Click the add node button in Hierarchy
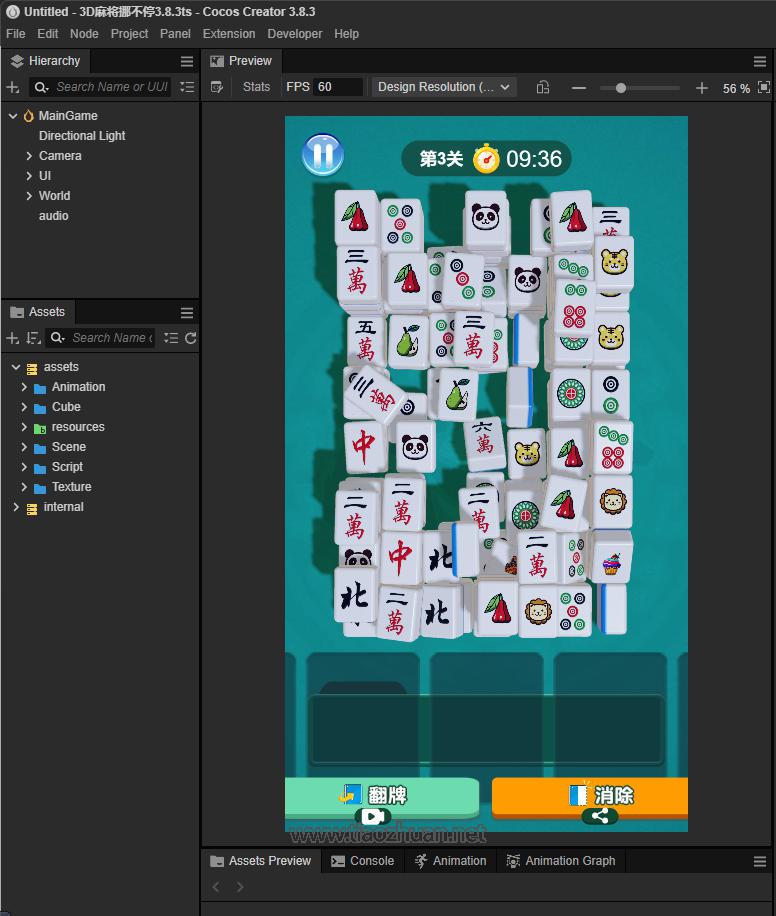This screenshot has width=776, height=916. tap(13, 87)
